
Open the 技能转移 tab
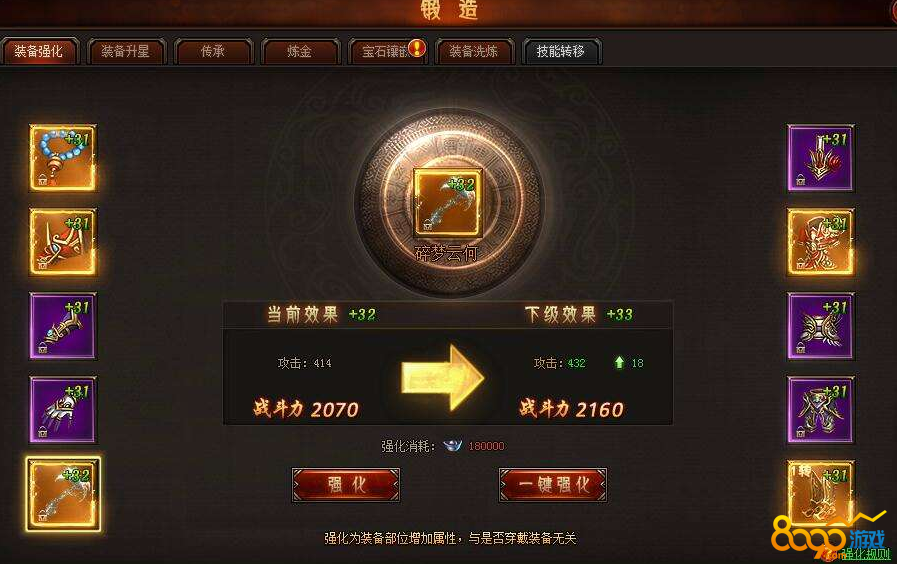[x=561, y=51]
